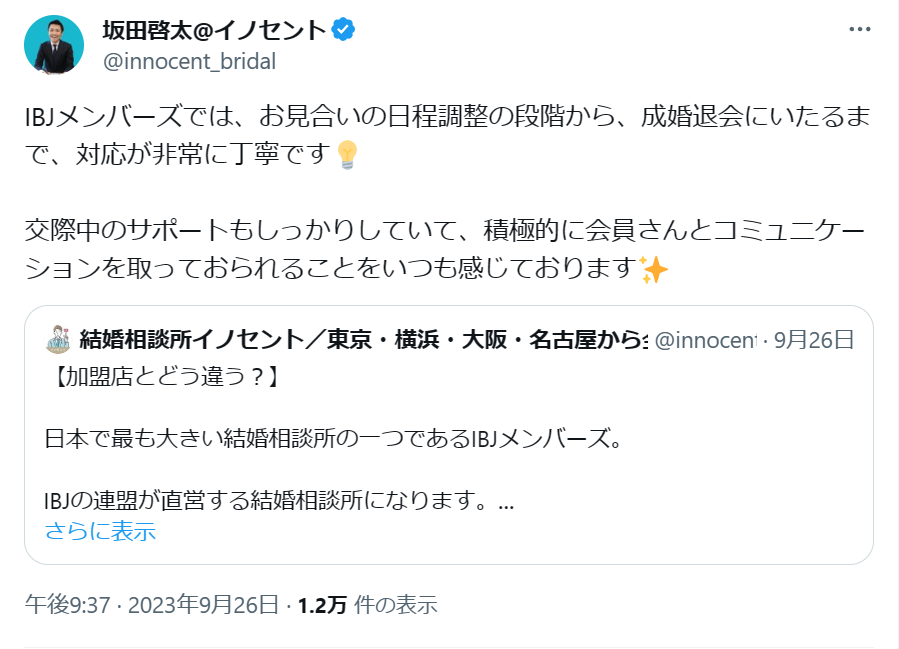Screen dimensions: 899x649
Task: Click the quoted tweet's small avatar icon
Action: pos(58,340)
